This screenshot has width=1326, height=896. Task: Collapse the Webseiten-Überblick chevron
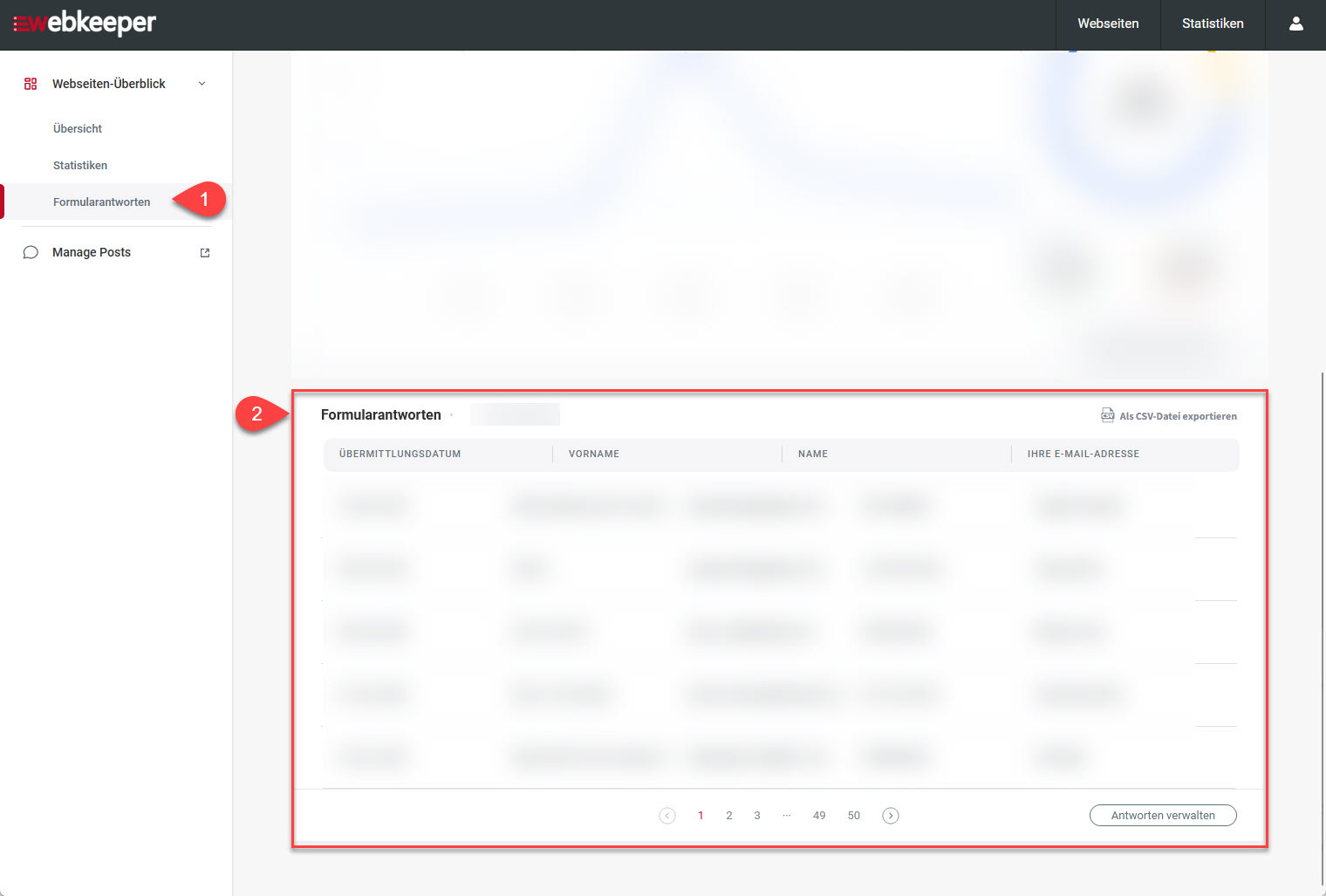[202, 84]
